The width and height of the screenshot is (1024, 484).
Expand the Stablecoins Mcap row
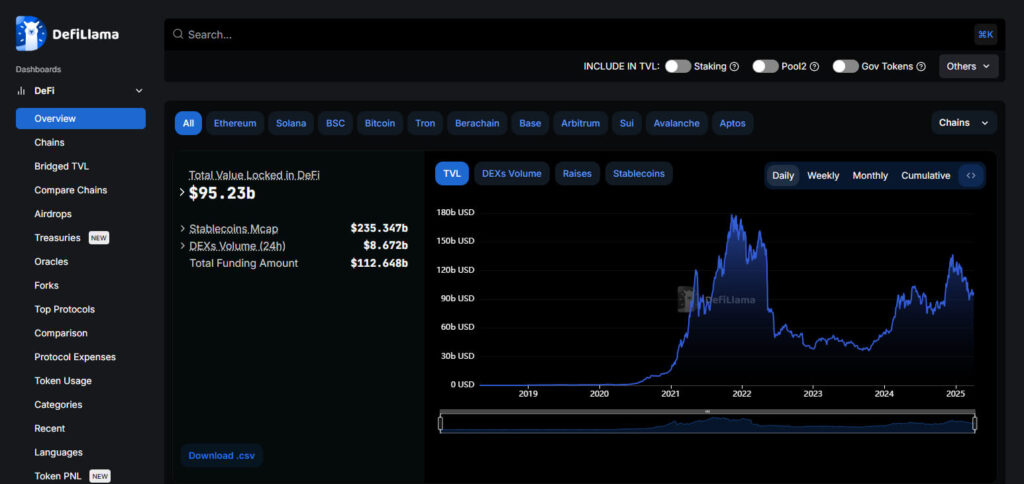point(182,228)
